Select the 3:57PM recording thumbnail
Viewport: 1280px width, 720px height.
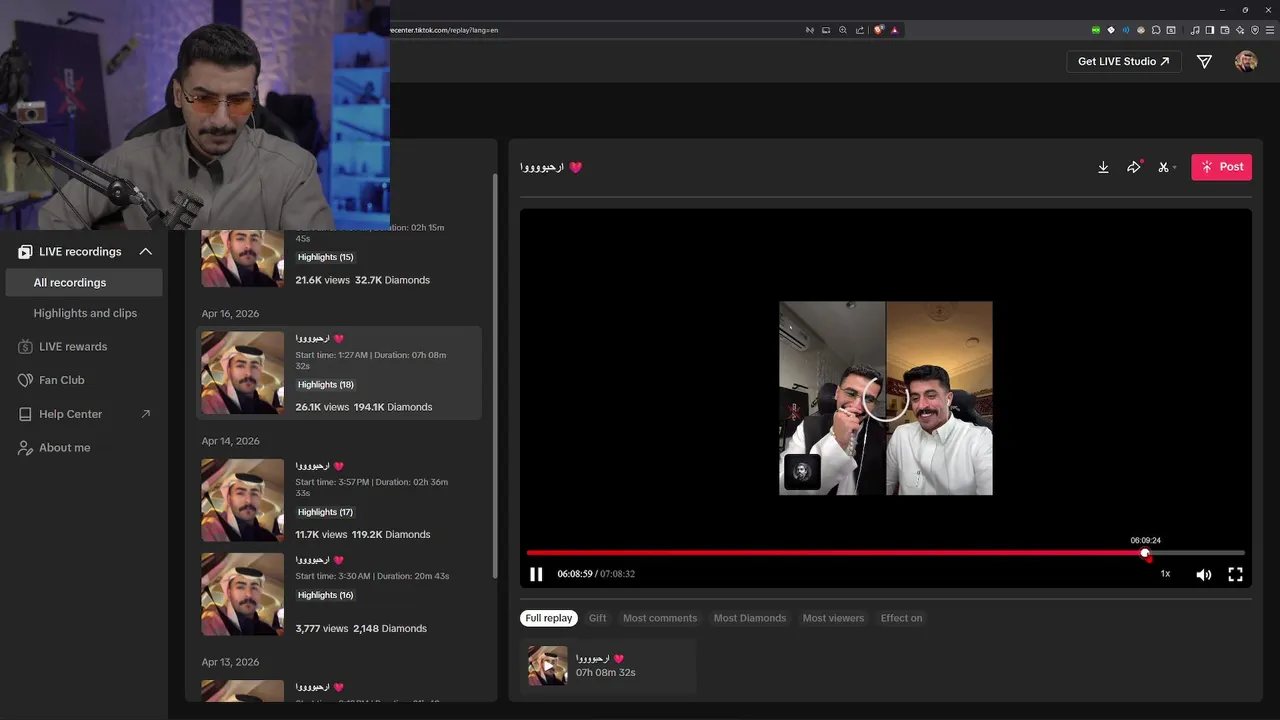click(x=243, y=500)
